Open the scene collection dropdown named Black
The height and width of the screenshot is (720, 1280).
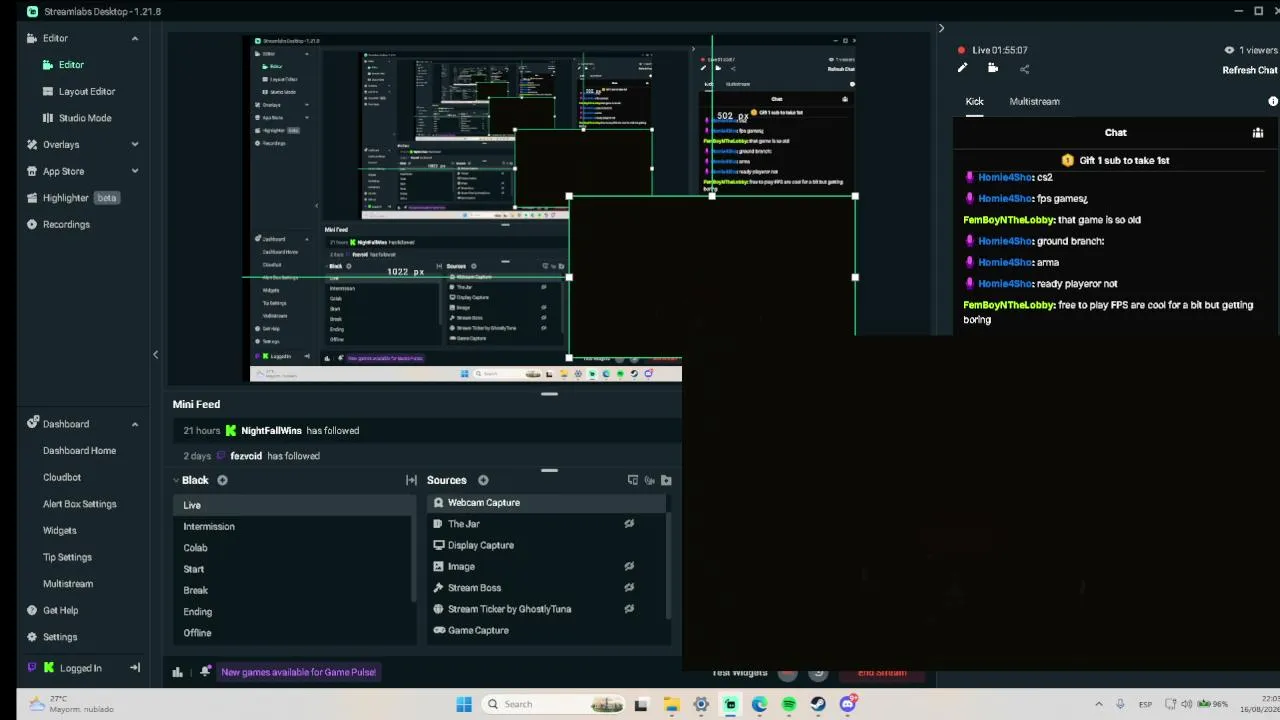190,480
